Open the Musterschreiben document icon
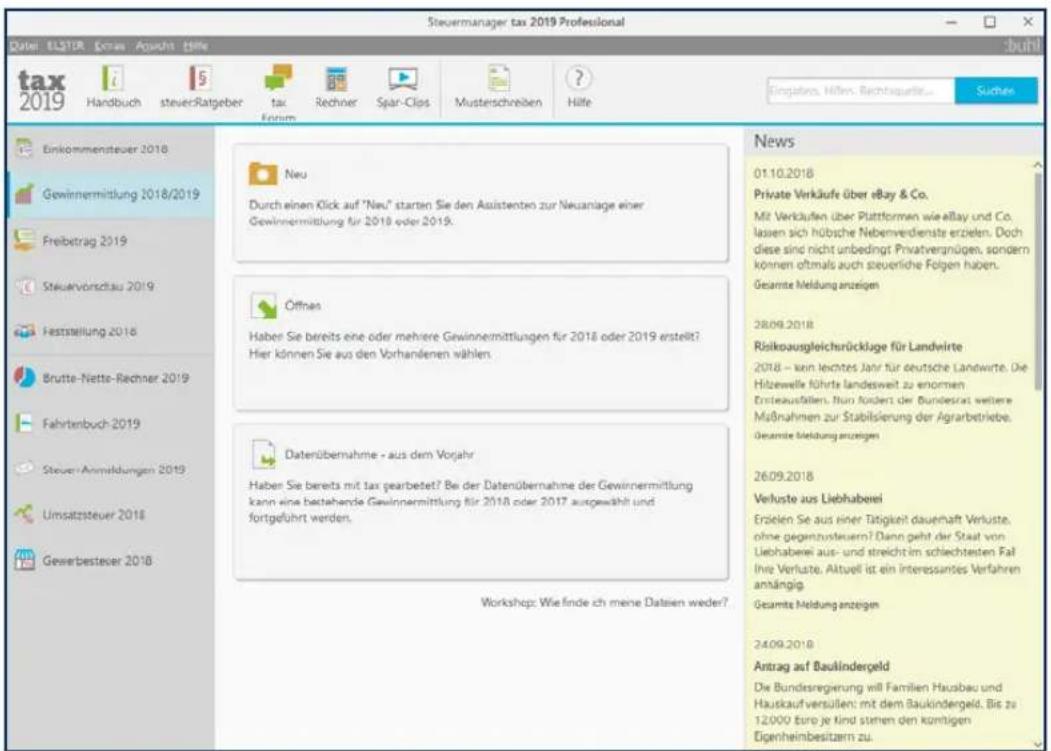This screenshot has height=751, width=1051. [498, 78]
